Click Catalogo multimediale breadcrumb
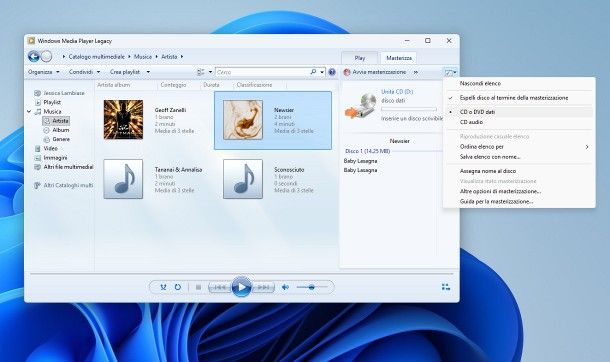 [x=96, y=57]
